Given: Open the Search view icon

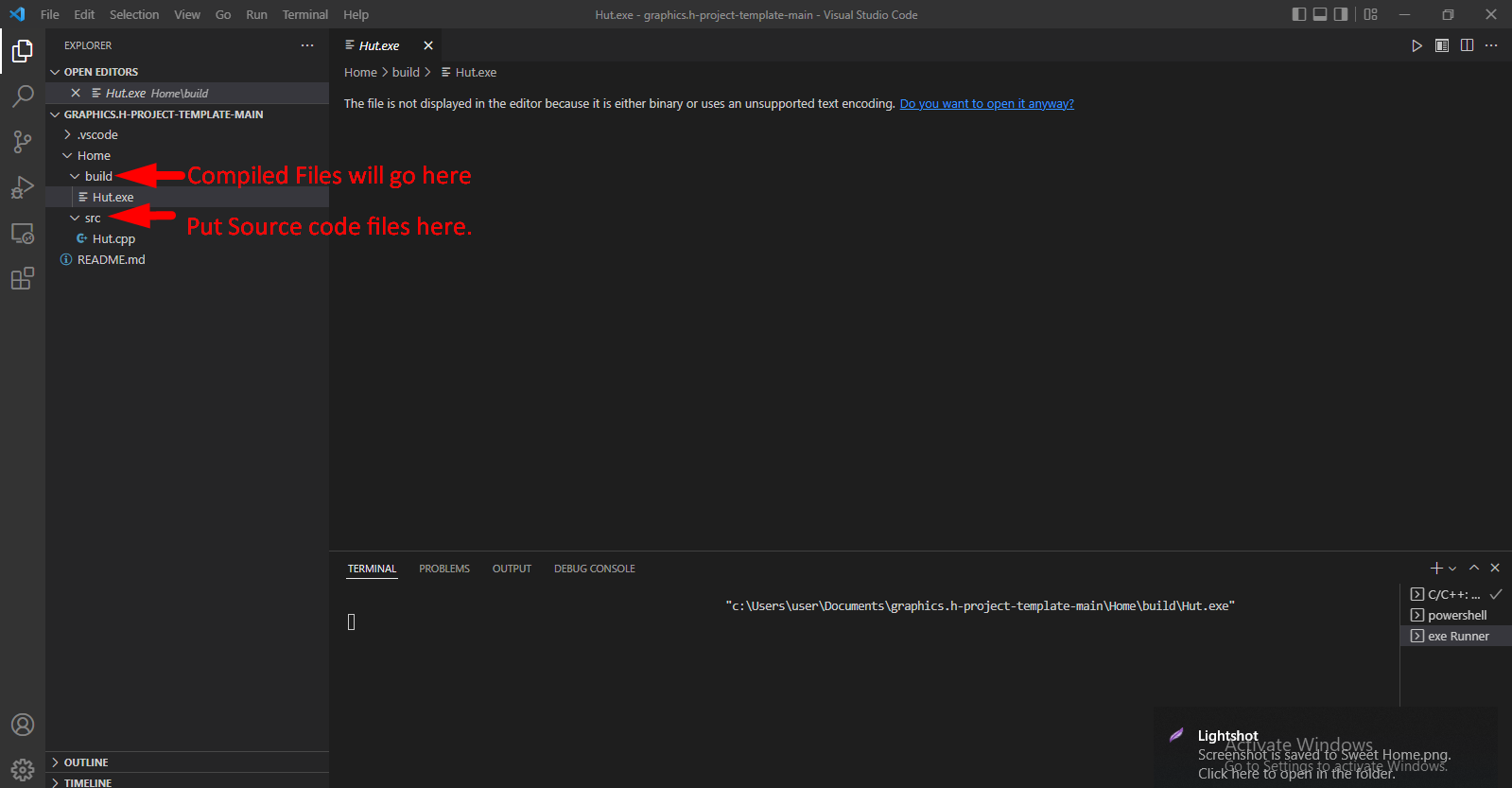Looking at the screenshot, I should [x=23, y=96].
